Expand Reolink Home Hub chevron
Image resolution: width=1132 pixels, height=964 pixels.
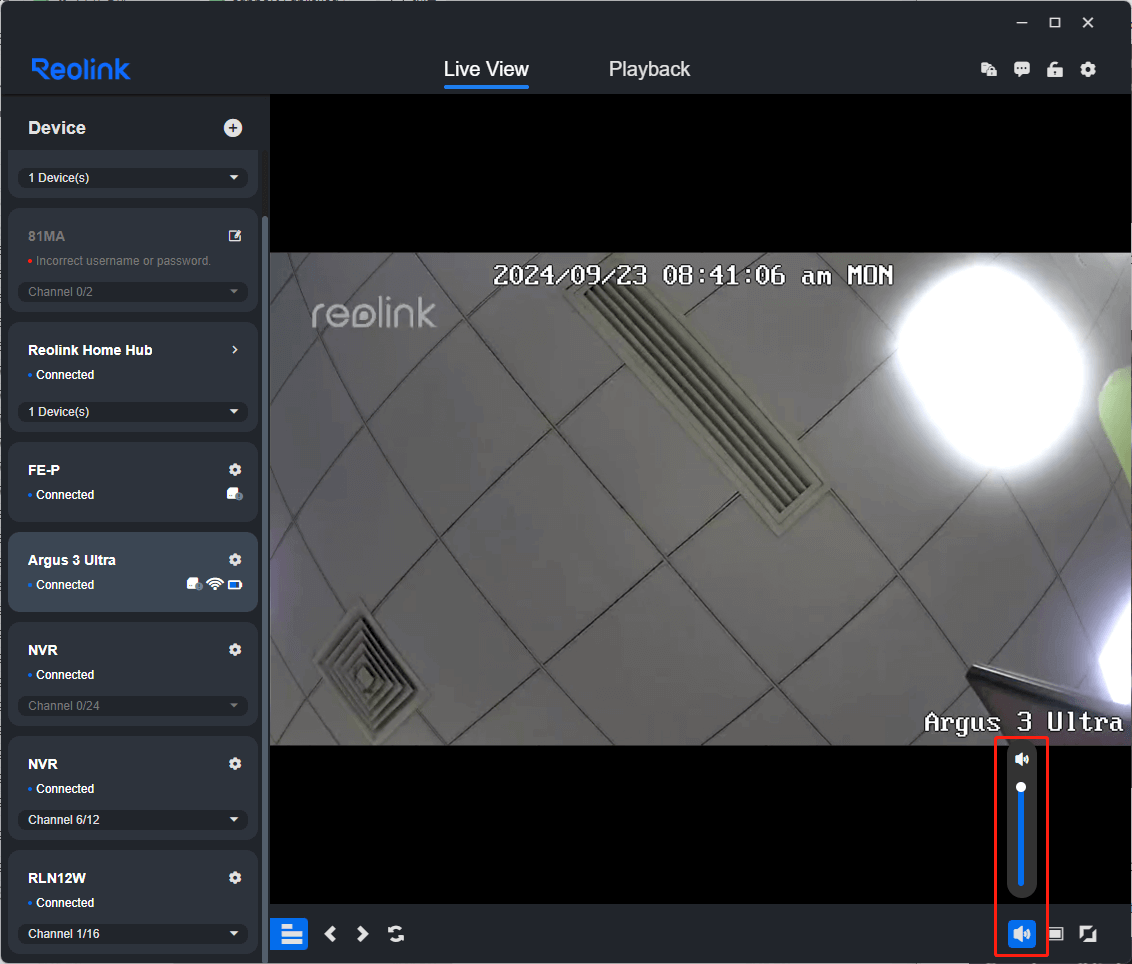(235, 349)
